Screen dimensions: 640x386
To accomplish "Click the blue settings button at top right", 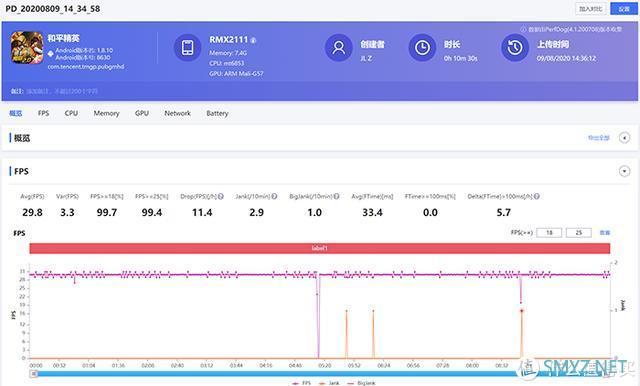I will [x=624, y=9].
